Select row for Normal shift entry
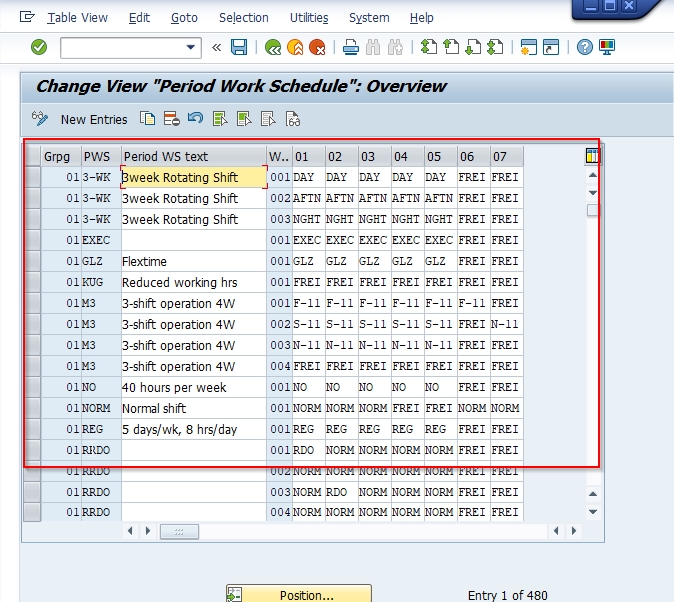 tap(32, 408)
